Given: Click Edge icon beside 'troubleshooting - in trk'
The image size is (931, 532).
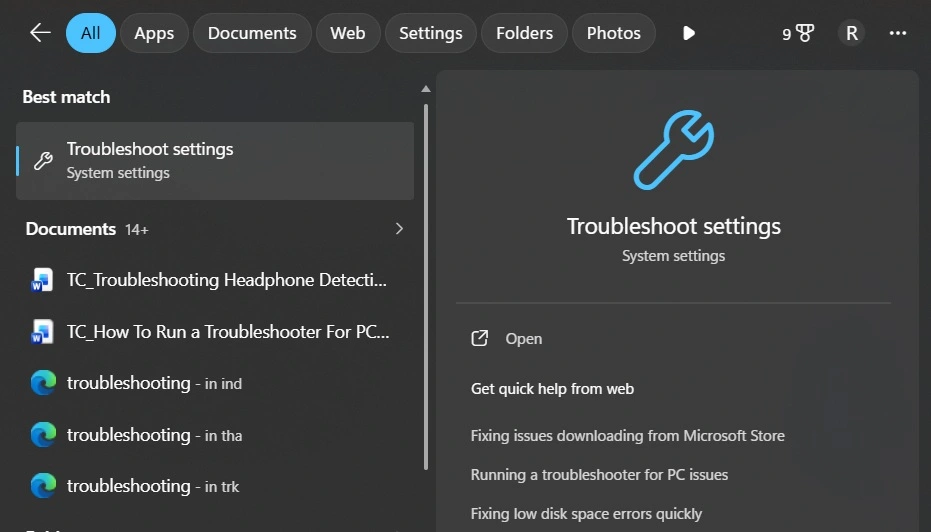Looking at the screenshot, I should point(43,486).
